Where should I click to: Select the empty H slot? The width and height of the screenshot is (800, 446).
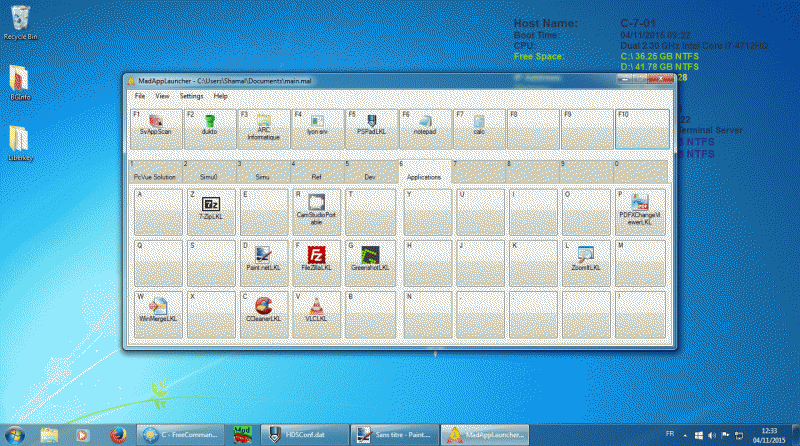428,263
